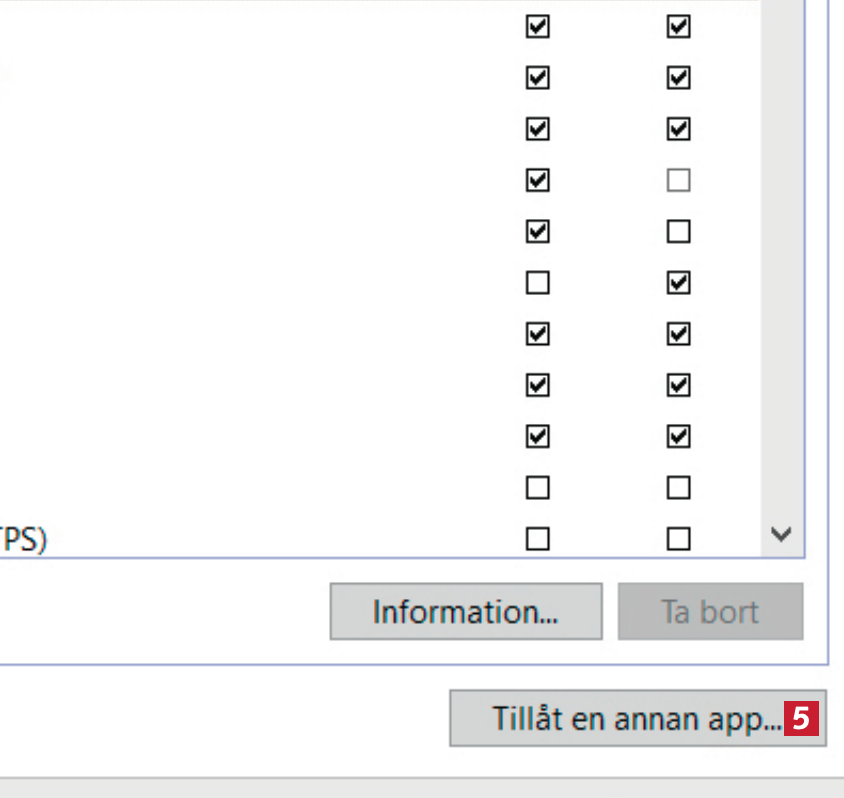The width and height of the screenshot is (844, 798).
Task: Uncheck the left checkbox in the first row
Action: (538, 27)
